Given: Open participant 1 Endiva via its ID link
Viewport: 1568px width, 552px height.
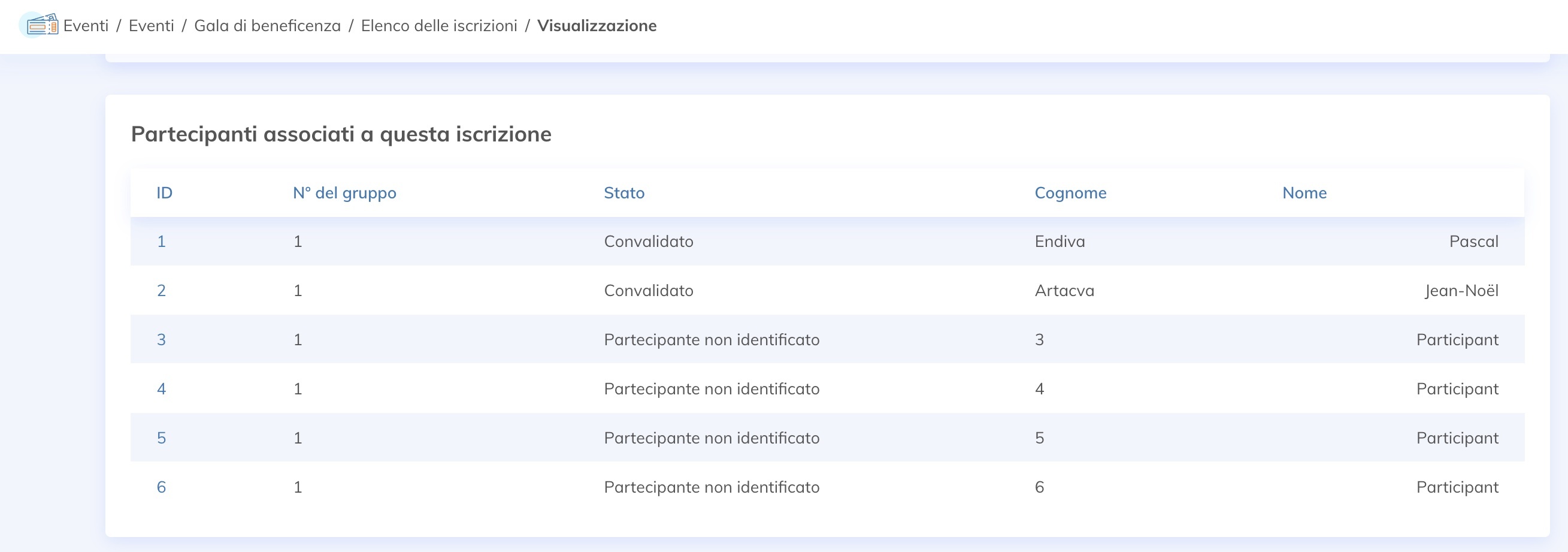Looking at the screenshot, I should click(x=161, y=242).
